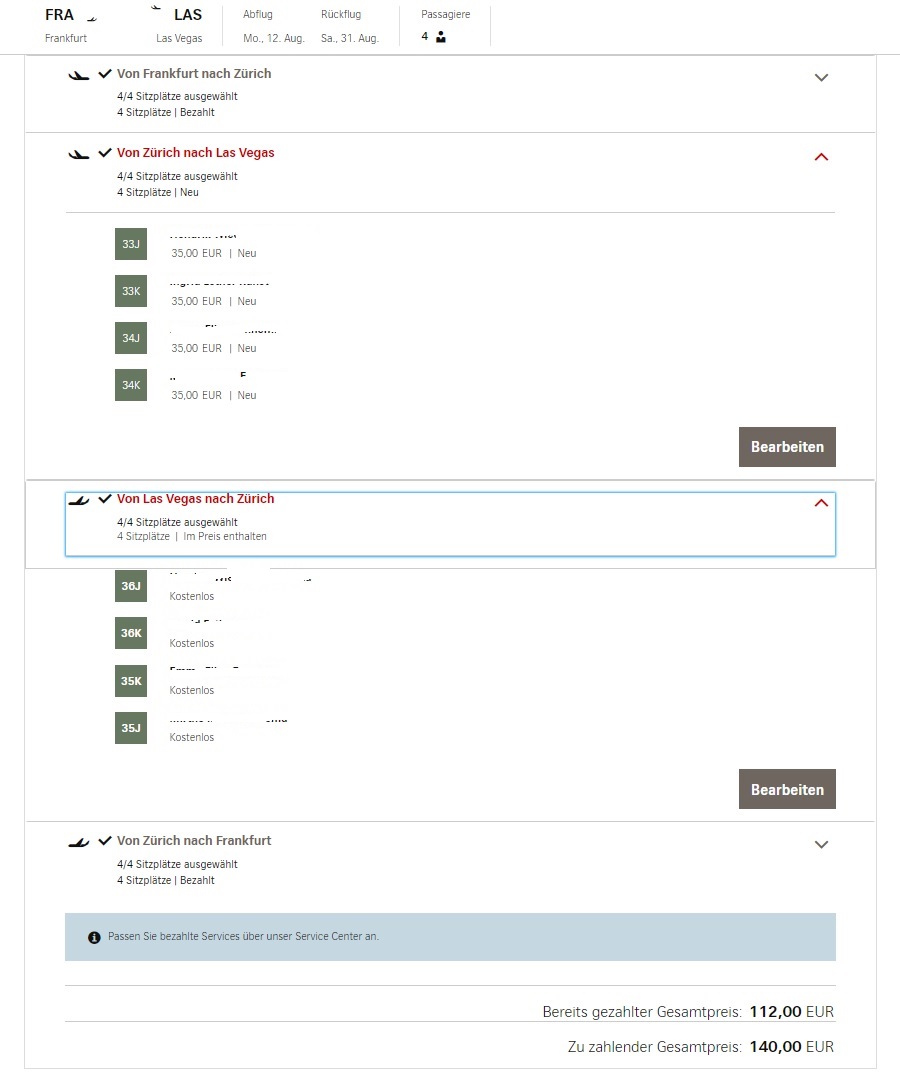Collapse the Las Vegas nach Zürich section
This screenshot has width=900, height=1077.
pos(821,503)
